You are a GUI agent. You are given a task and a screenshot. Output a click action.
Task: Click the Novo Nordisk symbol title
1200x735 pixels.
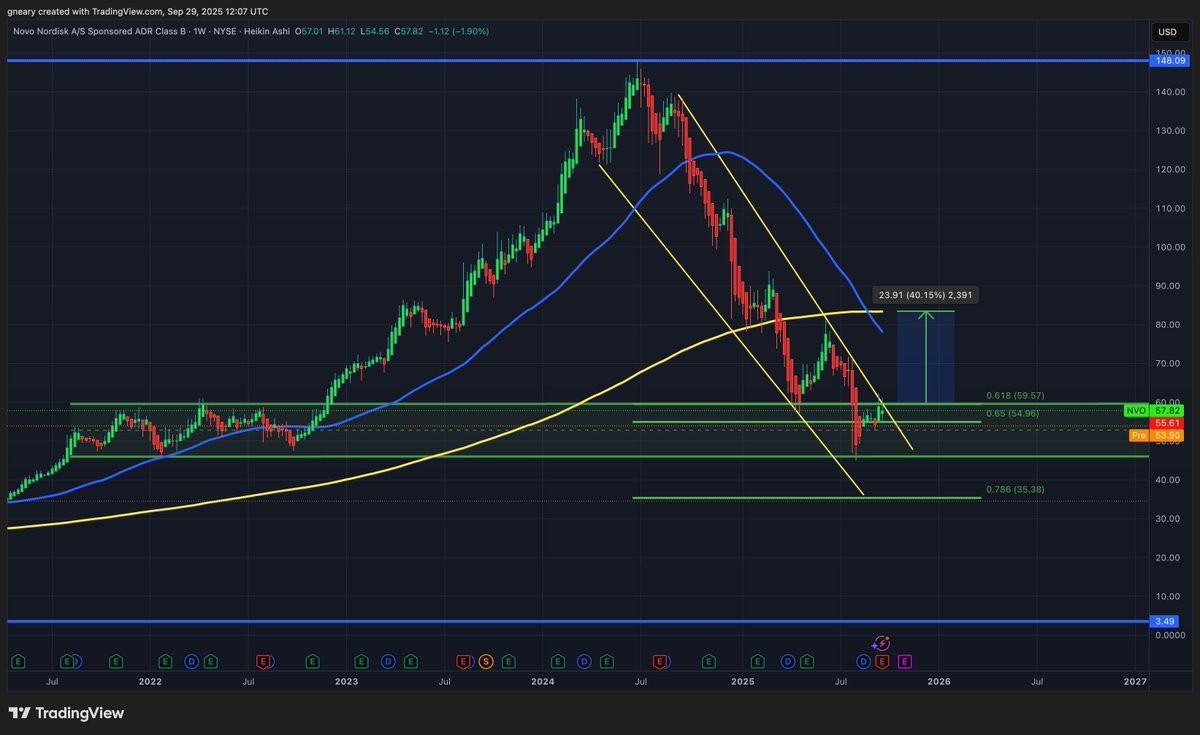coord(99,32)
